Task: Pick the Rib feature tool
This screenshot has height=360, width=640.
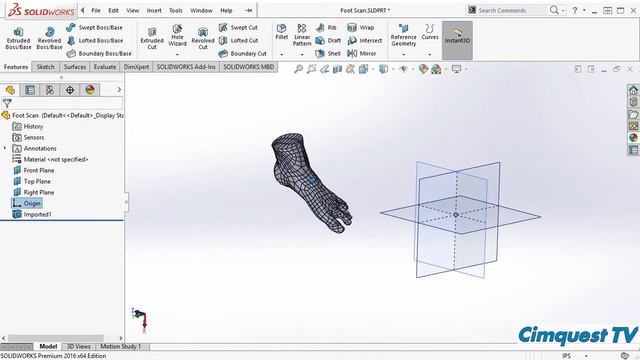Action: [326, 27]
